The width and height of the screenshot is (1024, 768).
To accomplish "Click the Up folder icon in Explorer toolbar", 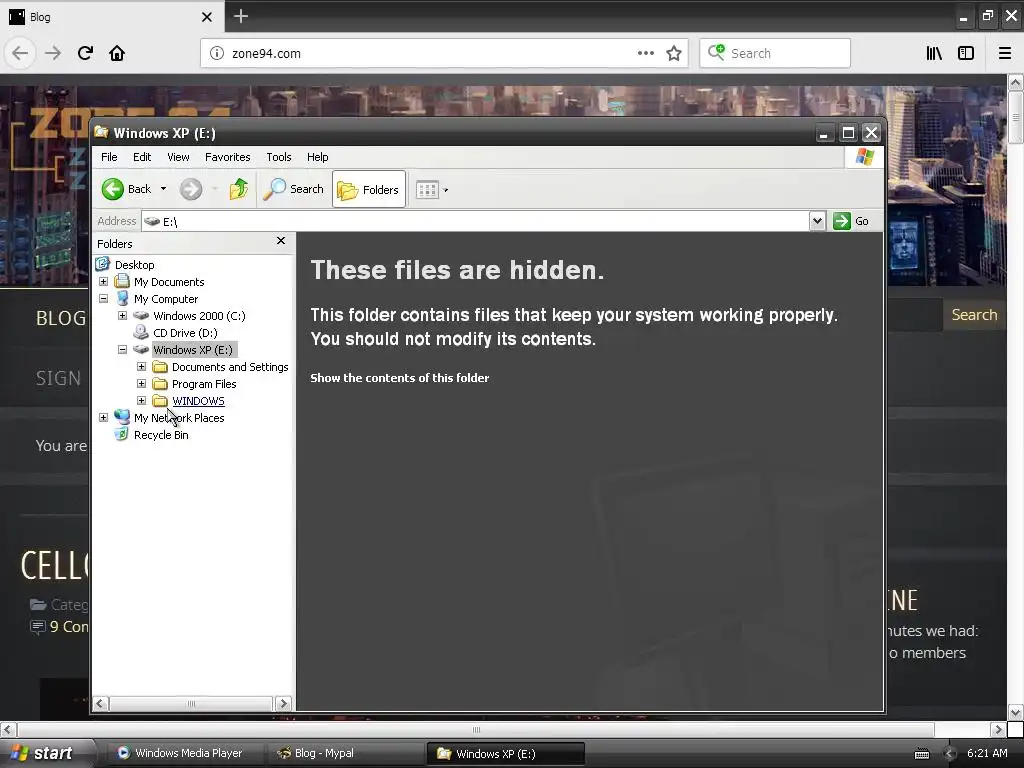I will click(x=238, y=189).
